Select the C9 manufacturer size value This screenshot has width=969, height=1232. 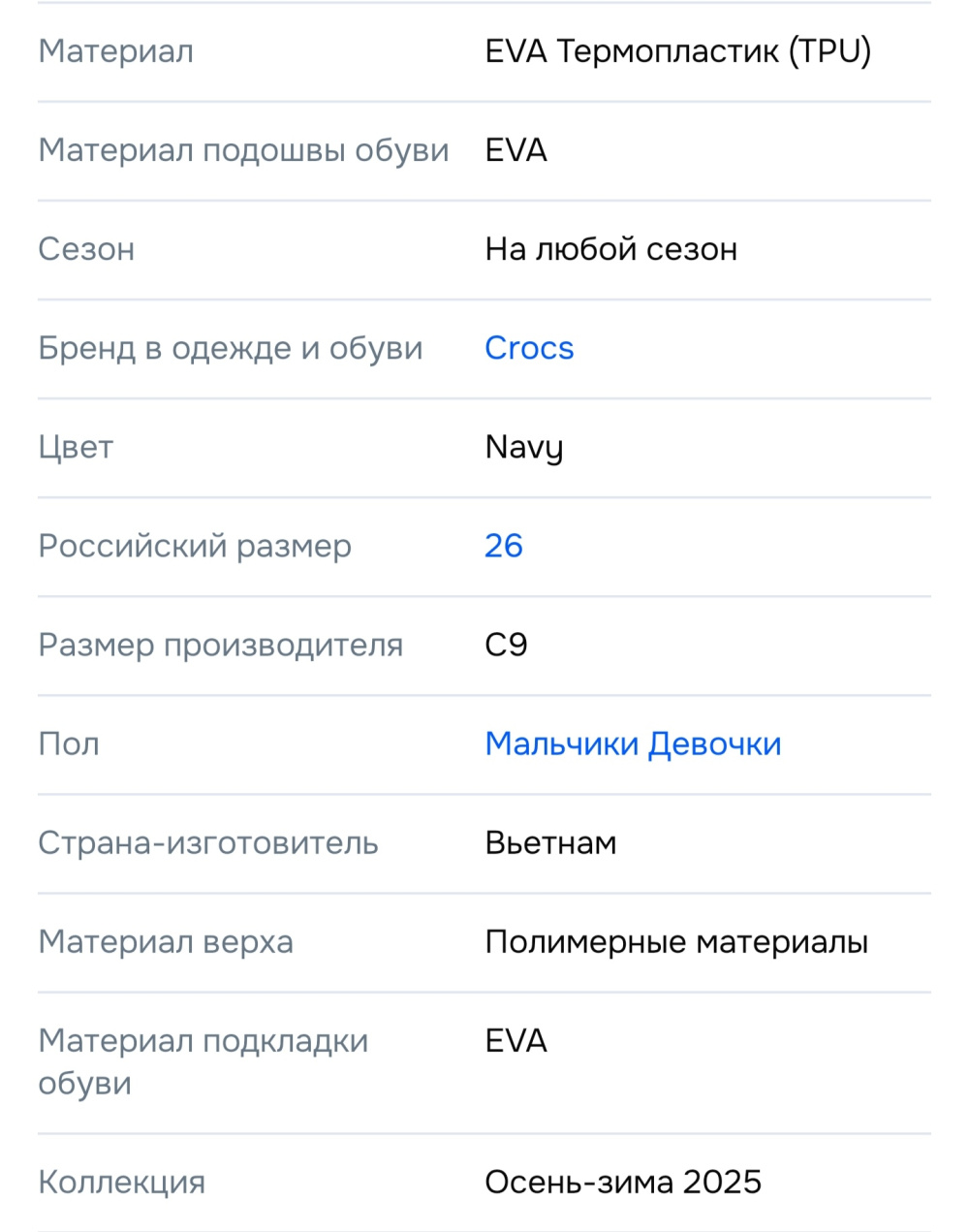pyautogui.click(x=506, y=645)
